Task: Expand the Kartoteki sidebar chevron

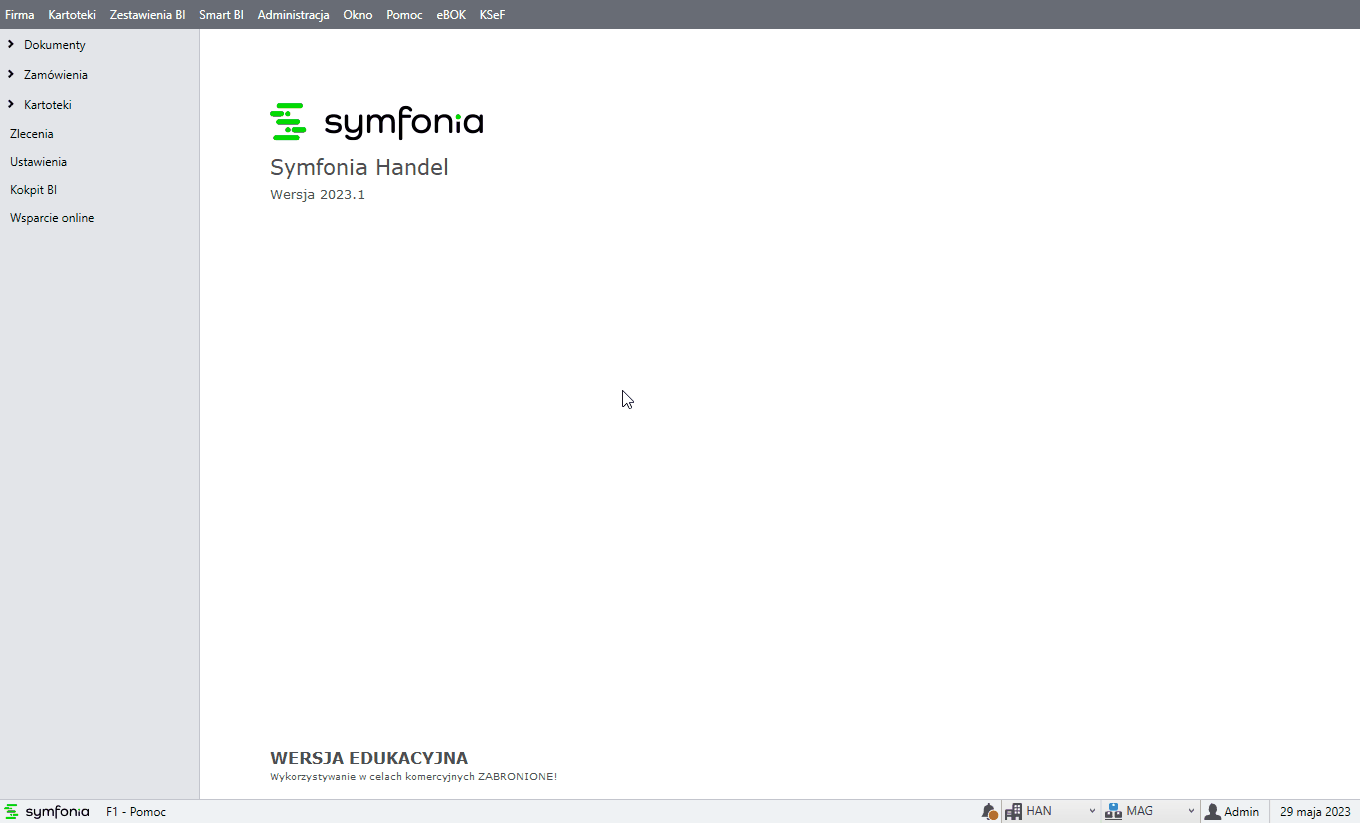Action: [11, 105]
